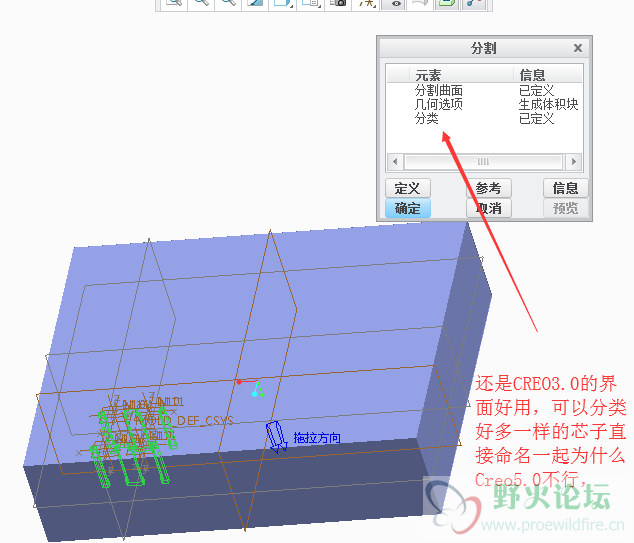Click the 分割 dialog title bar

point(484,48)
